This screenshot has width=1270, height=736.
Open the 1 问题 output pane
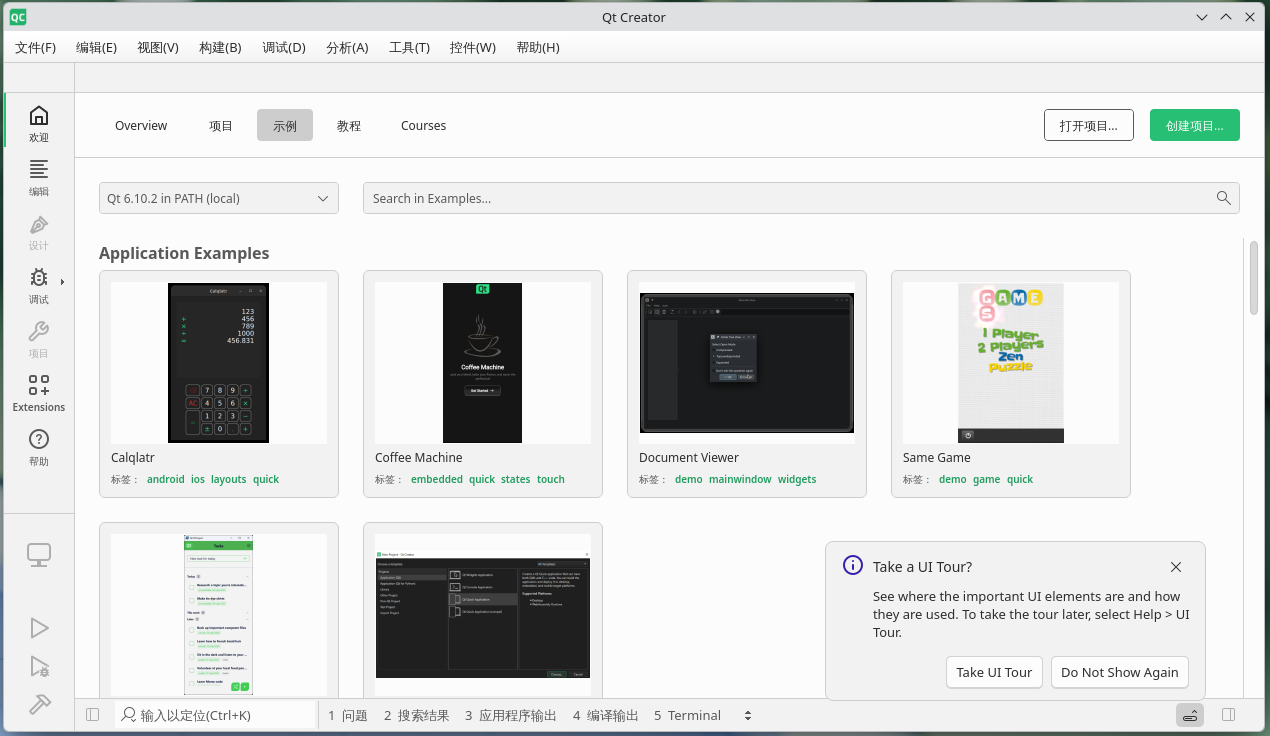[x=348, y=715]
